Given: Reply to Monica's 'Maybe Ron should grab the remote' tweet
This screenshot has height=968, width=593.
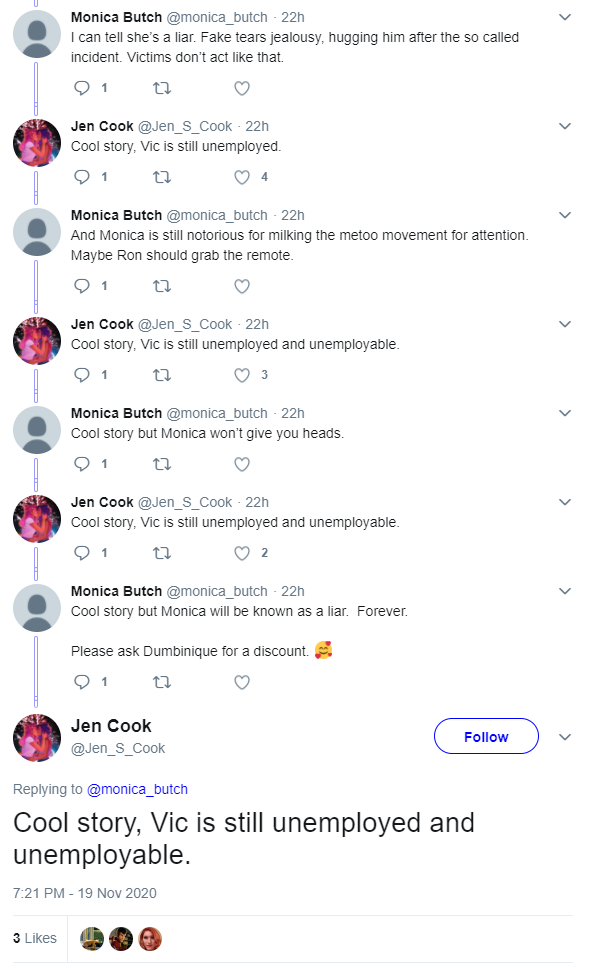Looking at the screenshot, I should (x=82, y=286).
